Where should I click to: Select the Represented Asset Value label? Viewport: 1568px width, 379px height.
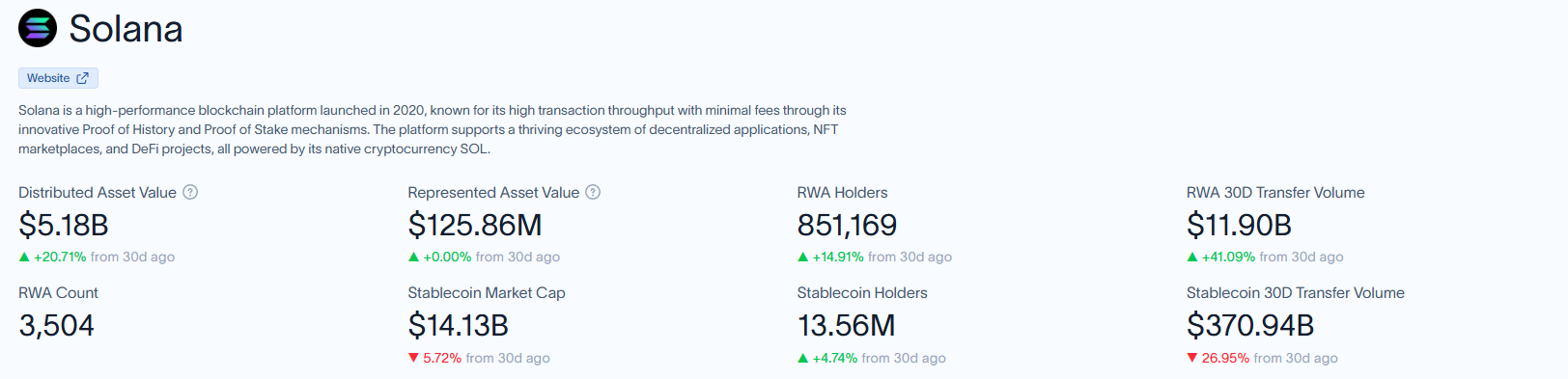click(x=493, y=193)
